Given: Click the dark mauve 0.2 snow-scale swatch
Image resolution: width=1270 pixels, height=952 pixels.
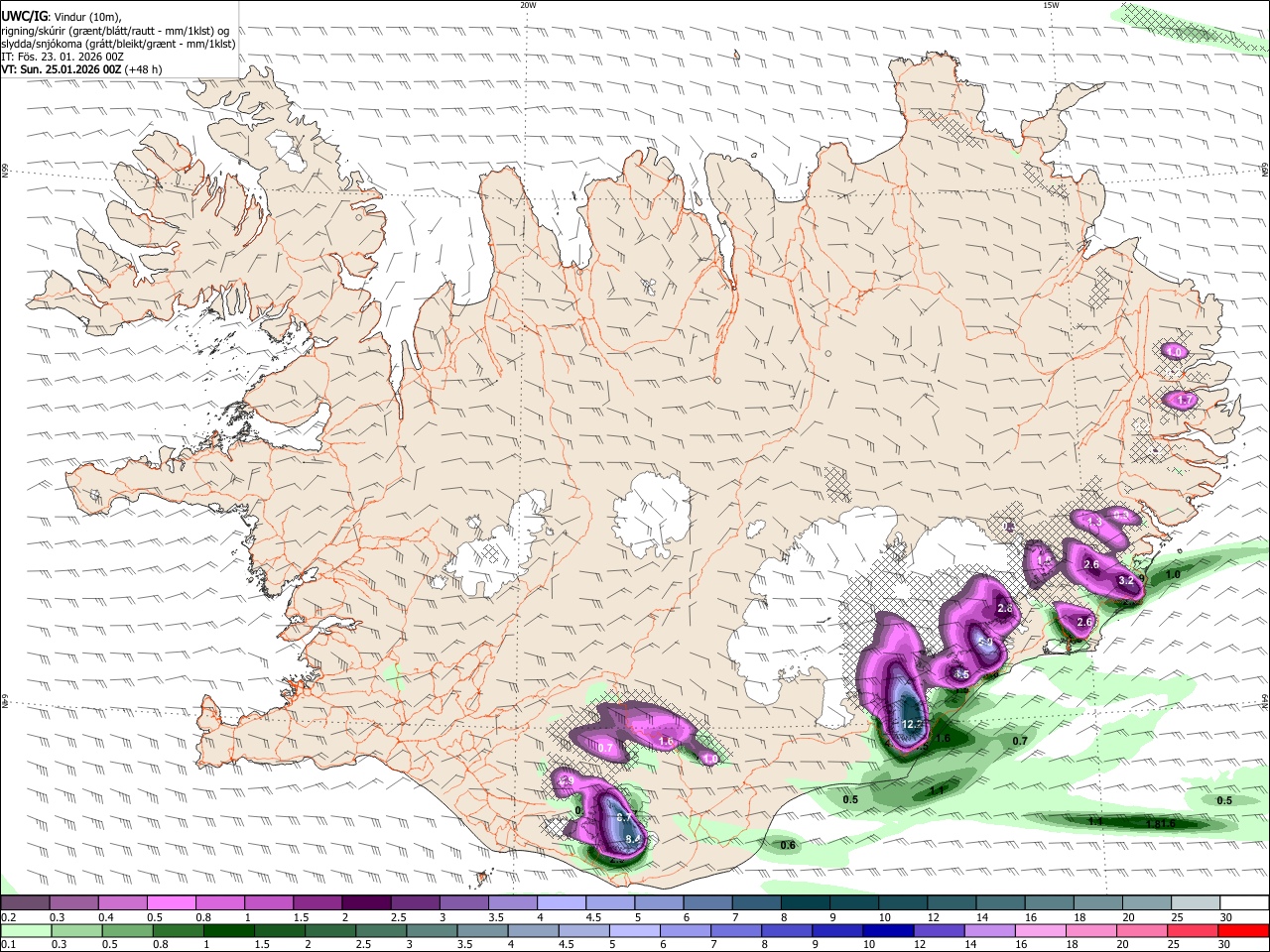Looking at the screenshot, I should pos(25,902).
